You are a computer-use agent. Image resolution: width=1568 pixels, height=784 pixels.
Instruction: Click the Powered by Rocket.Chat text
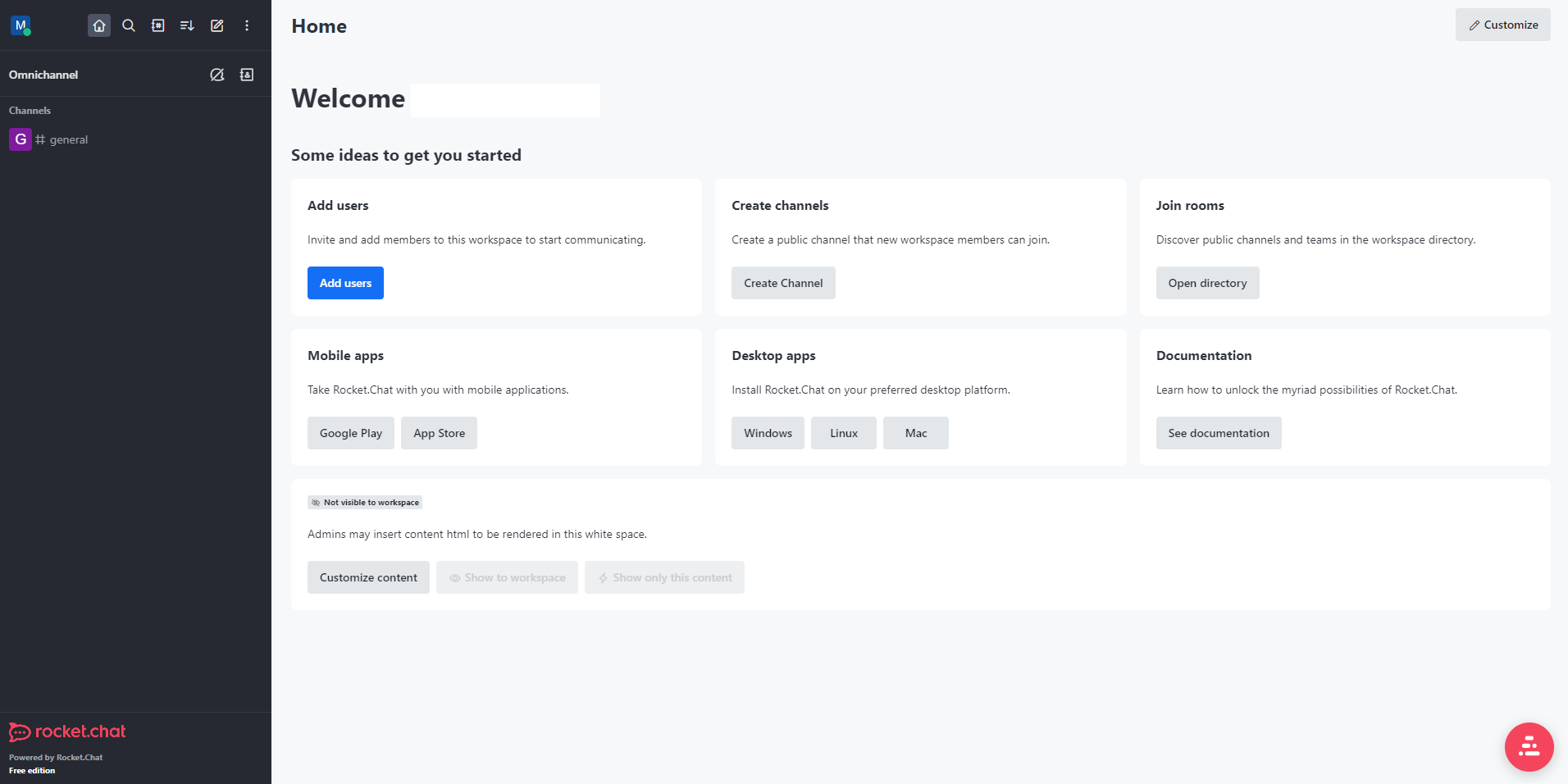pyautogui.click(x=56, y=758)
